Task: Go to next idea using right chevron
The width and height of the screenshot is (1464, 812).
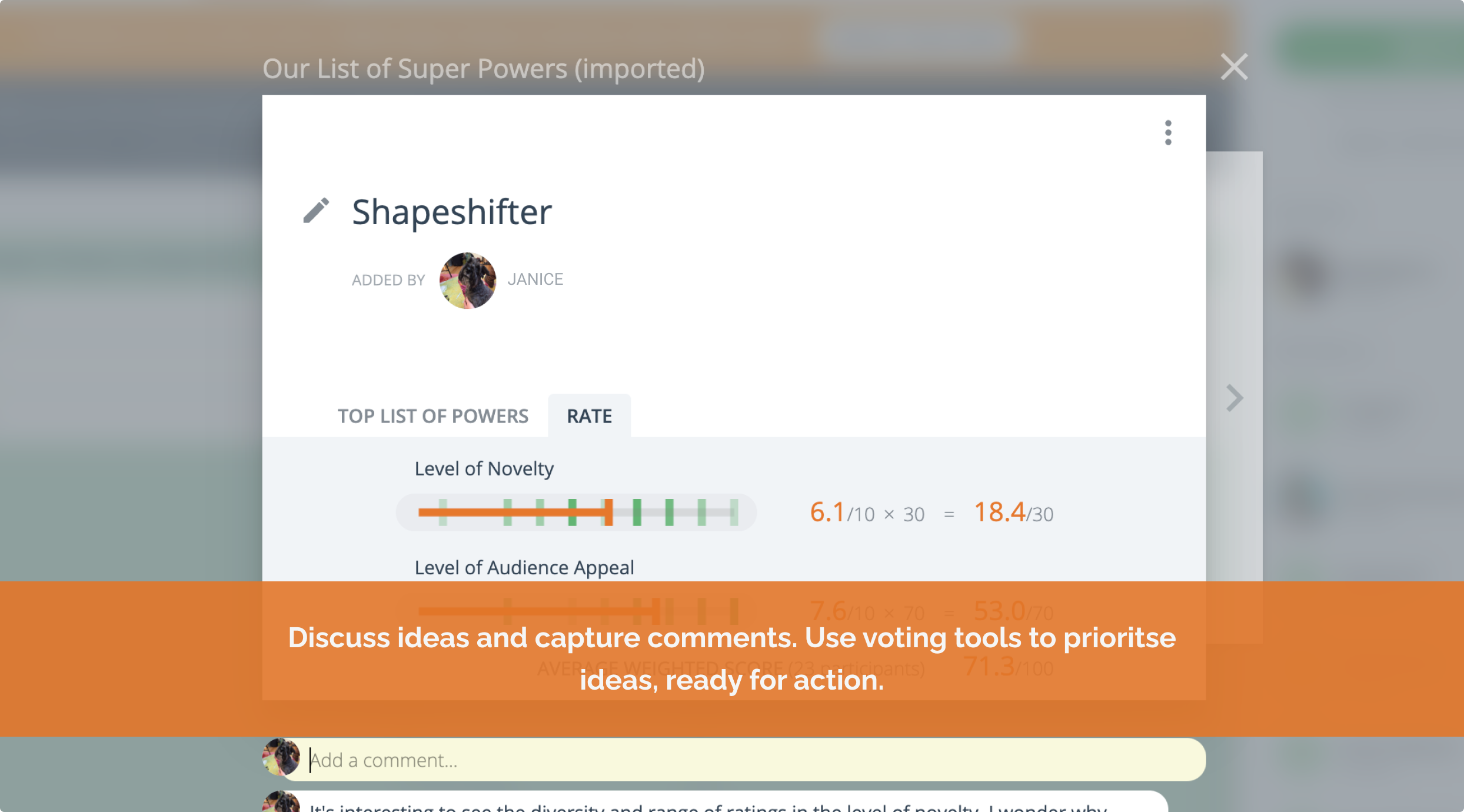Action: 1235,398
